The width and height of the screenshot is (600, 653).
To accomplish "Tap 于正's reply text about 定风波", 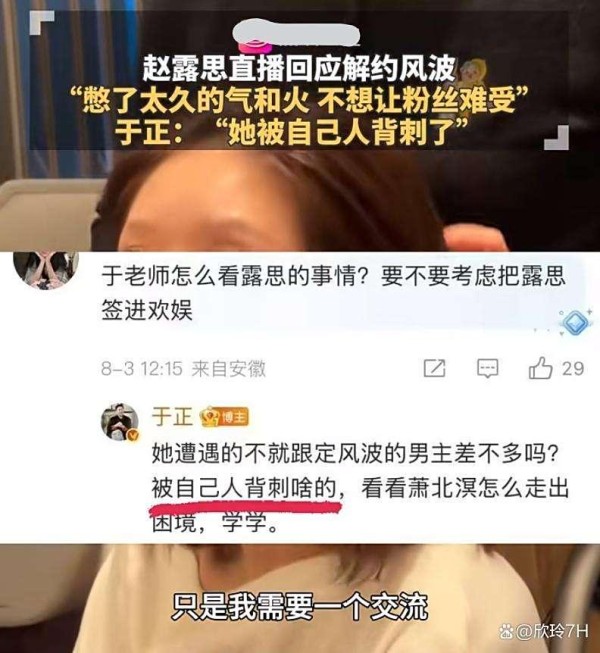I will (360, 487).
